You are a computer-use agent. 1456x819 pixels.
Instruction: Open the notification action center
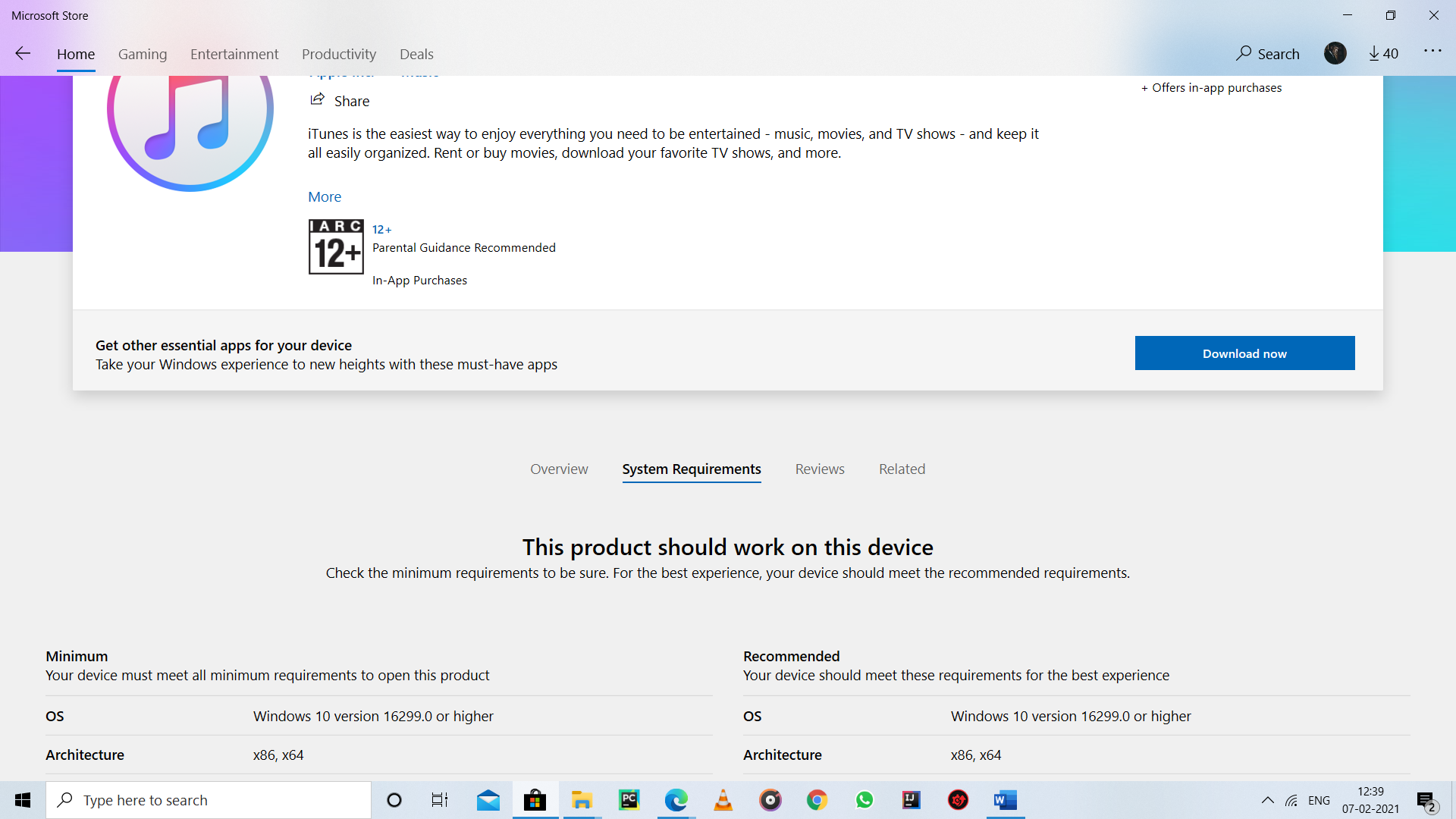point(1426,800)
